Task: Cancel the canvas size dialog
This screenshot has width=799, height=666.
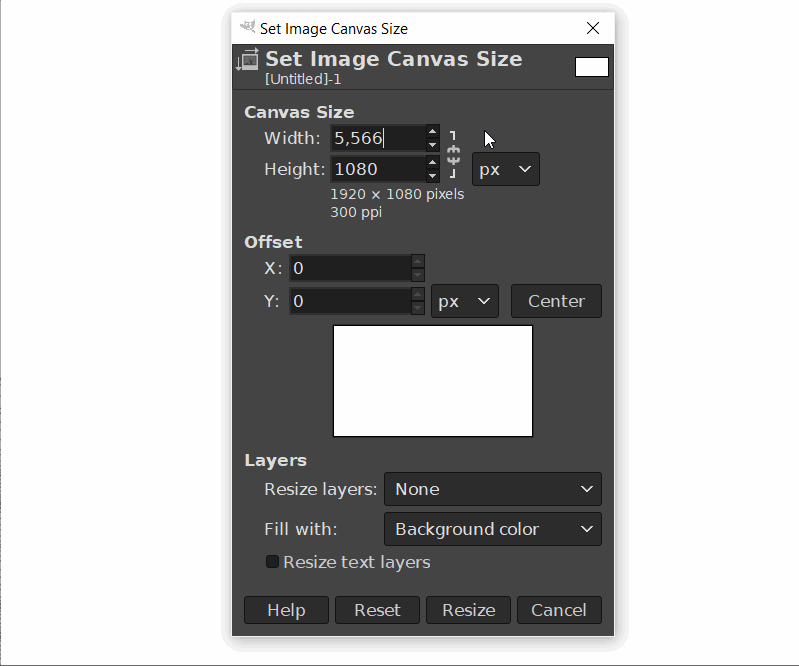Action: (559, 610)
